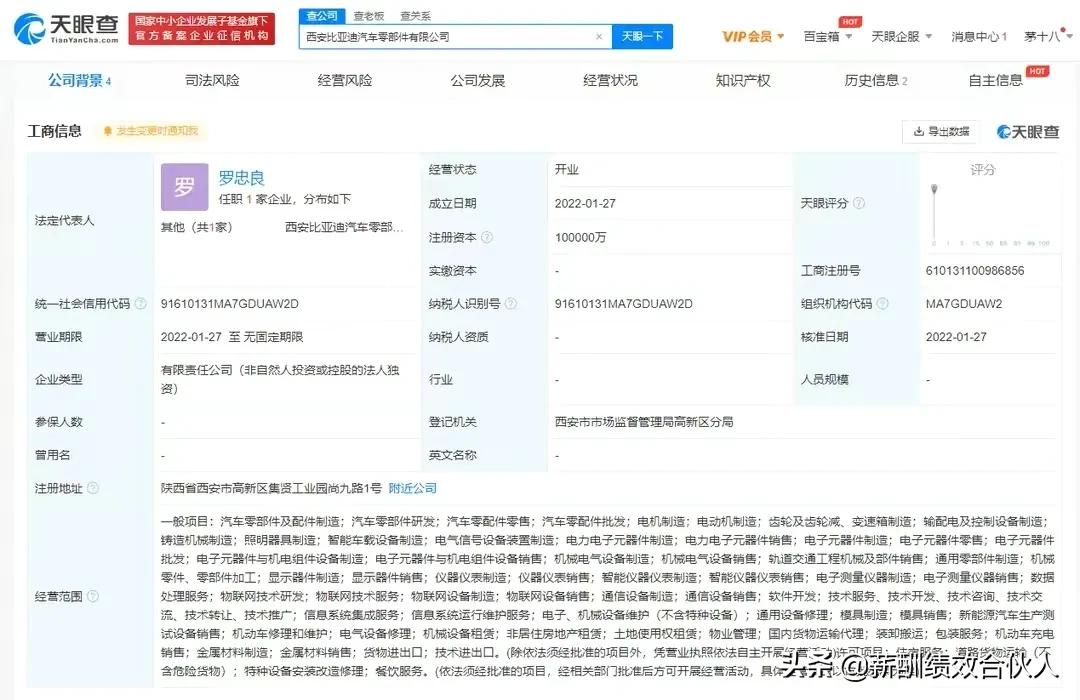Switch to the 查公司 search tab
Viewport: 1080px width, 700px height.
321,16
